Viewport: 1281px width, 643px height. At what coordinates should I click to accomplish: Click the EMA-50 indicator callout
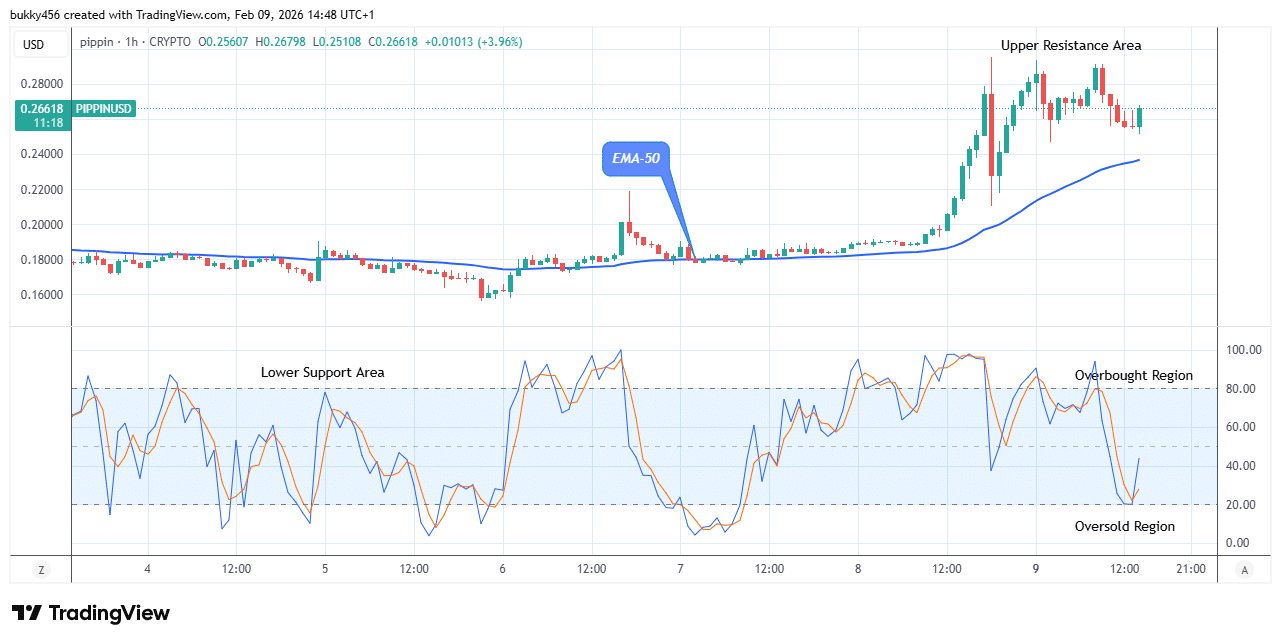pyautogui.click(x=637, y=158)
